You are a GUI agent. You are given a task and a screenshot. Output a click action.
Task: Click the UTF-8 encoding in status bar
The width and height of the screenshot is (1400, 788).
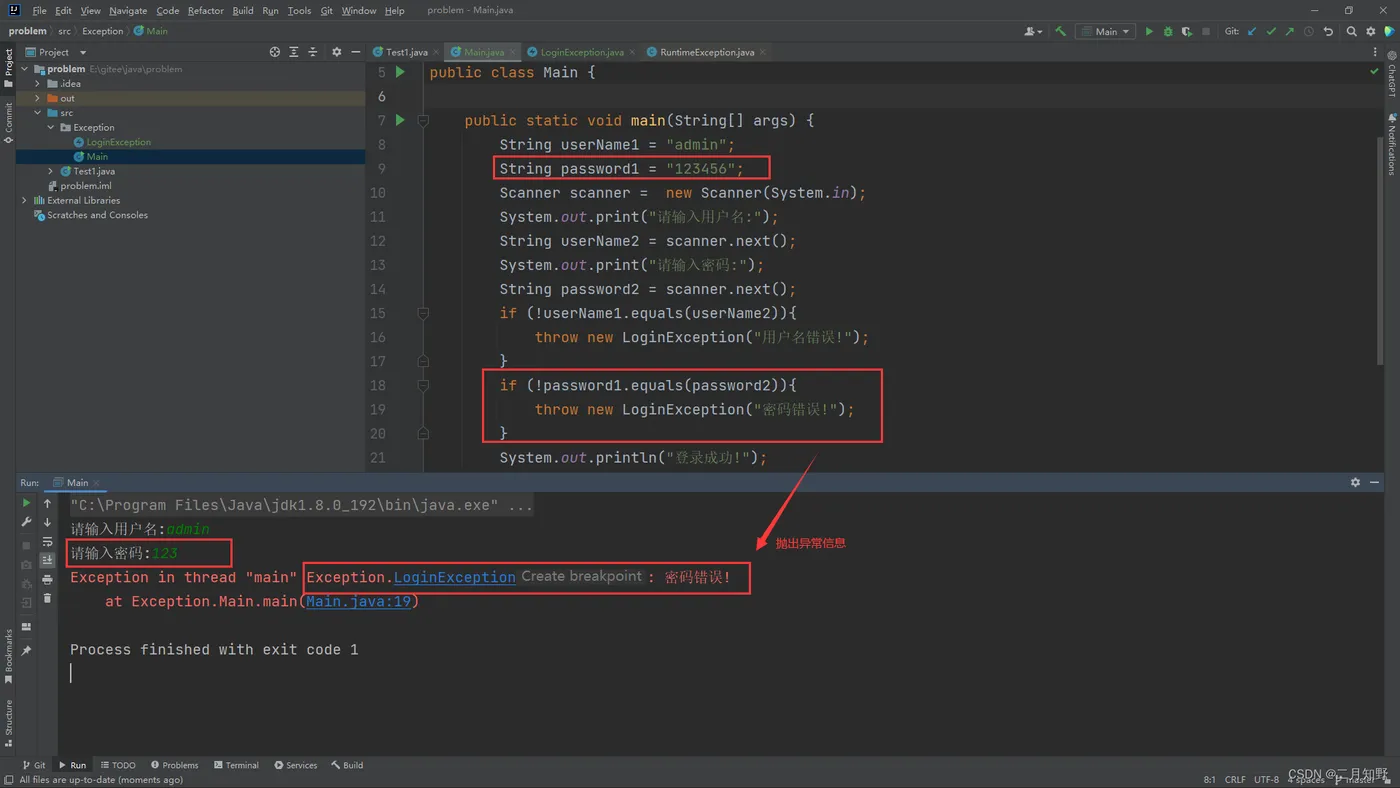[x=1266, y=779]
